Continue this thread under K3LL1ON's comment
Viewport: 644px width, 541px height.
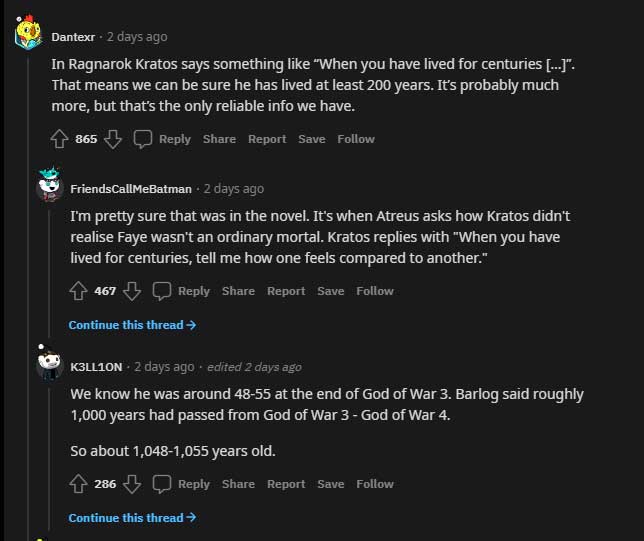132,518
